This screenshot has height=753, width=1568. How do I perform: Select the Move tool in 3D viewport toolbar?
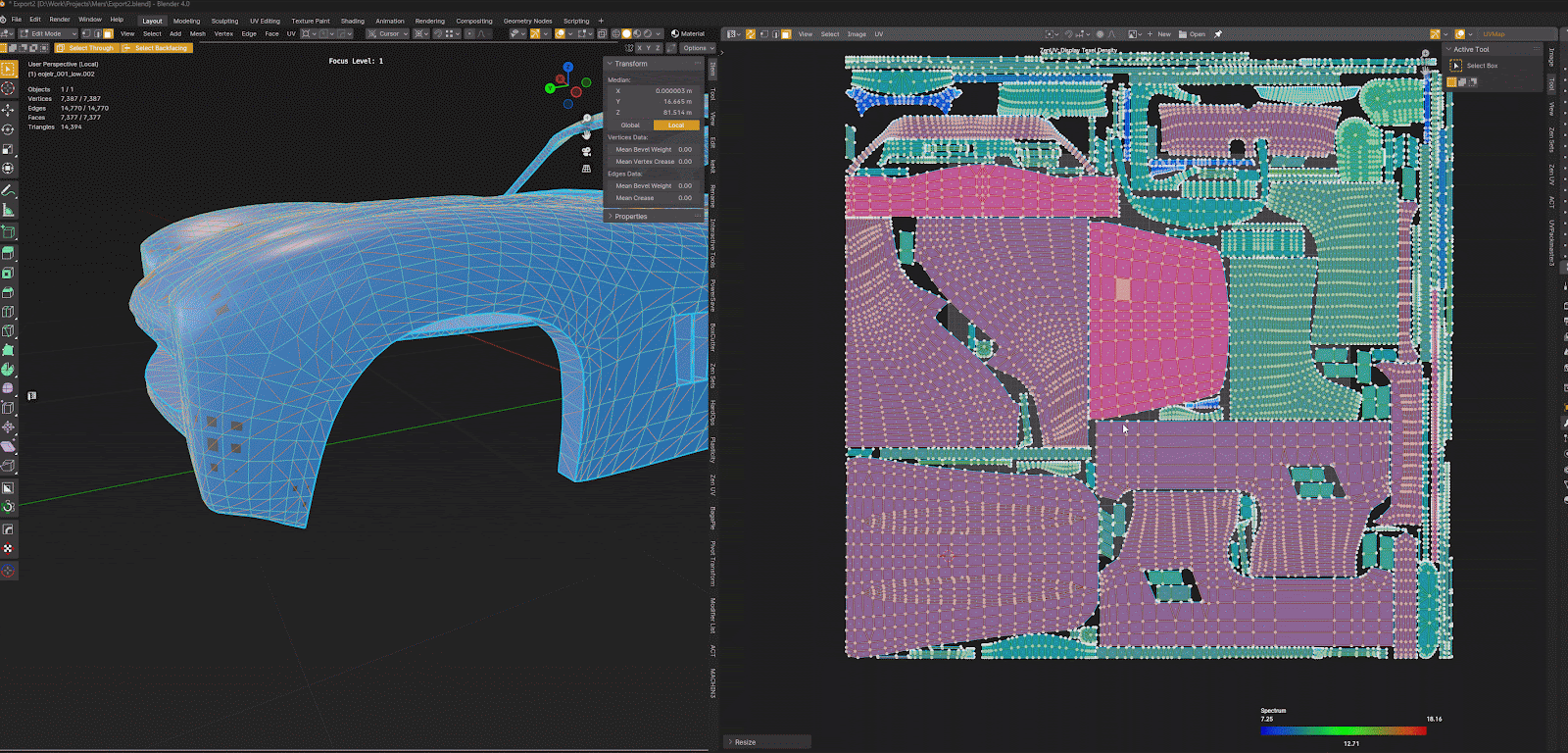pyautogui.click(x=8, y=110)
